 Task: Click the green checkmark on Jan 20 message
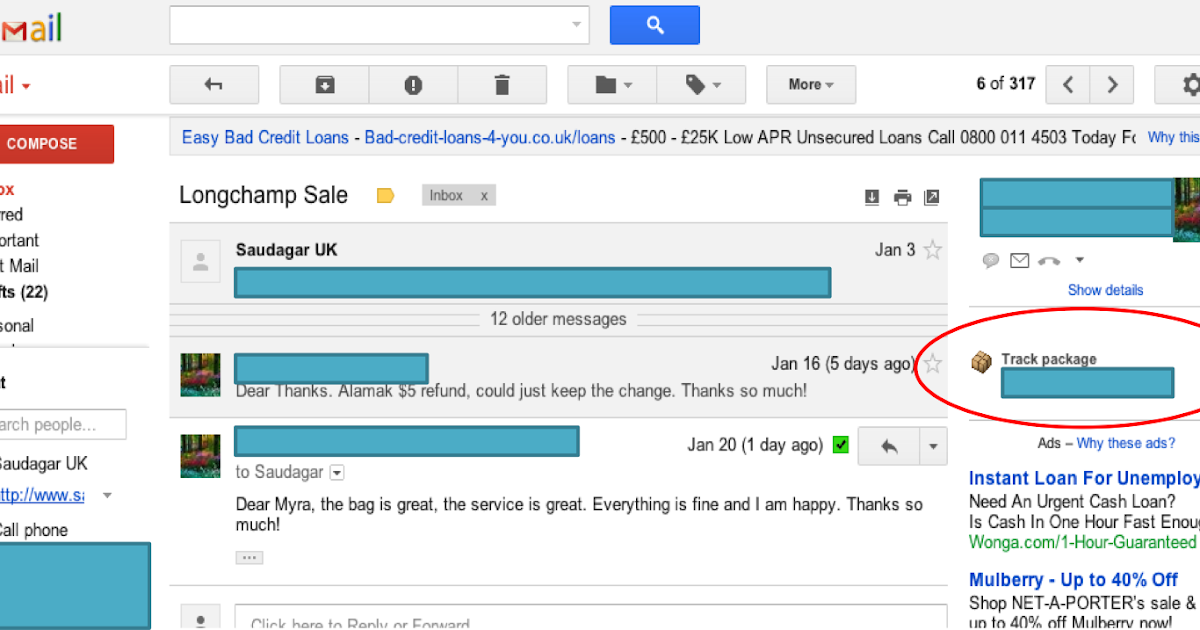coord(840,445)
